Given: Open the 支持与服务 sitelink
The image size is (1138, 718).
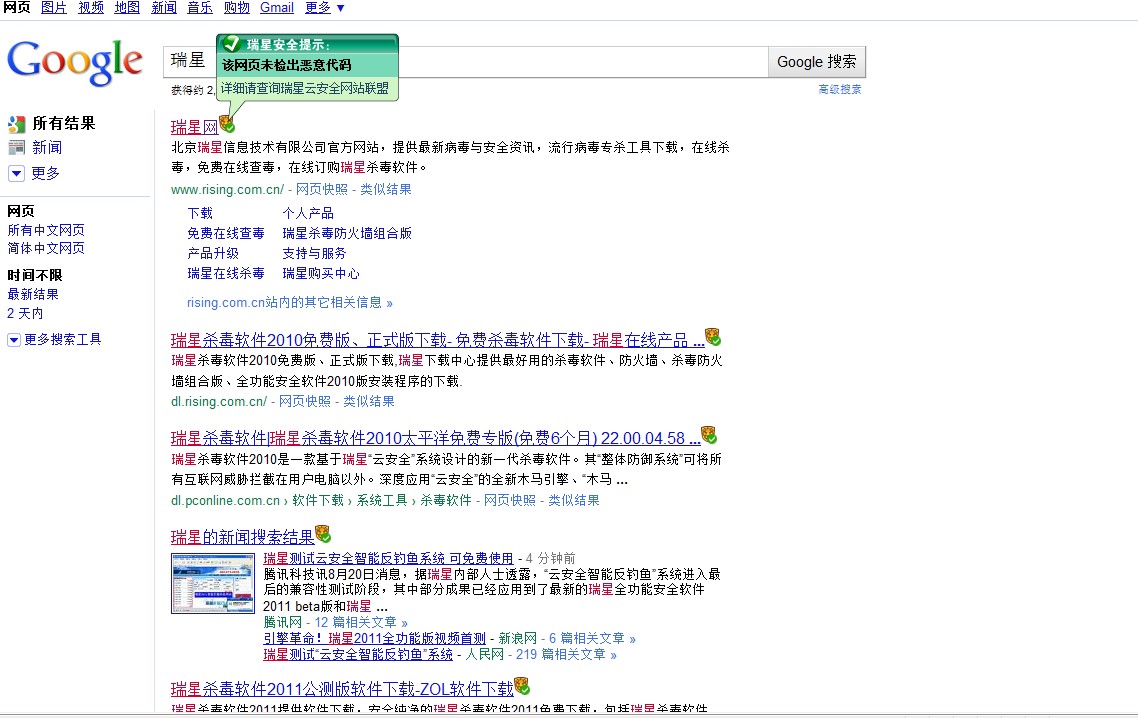Looking at the screenshot, I should click(314, 253).
